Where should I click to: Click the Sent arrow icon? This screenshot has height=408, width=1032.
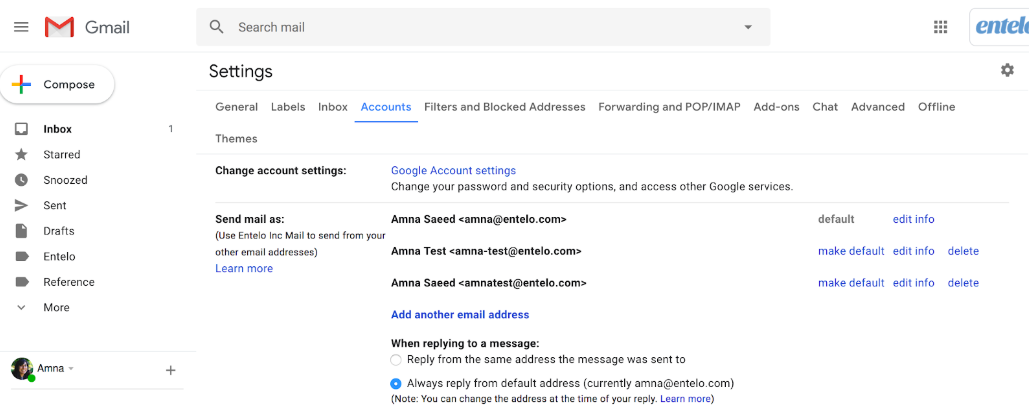[x=21, y=205]
